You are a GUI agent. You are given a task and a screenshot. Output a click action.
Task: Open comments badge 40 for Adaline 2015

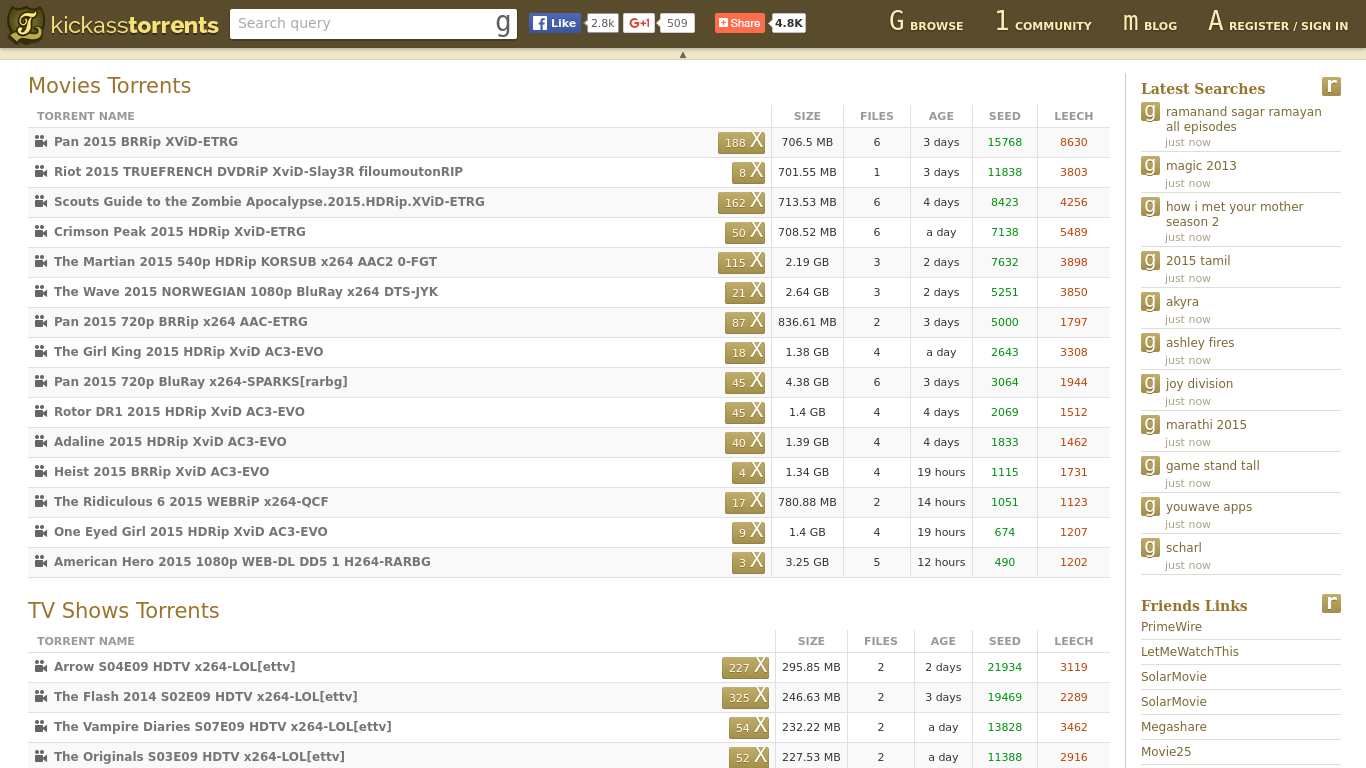[745, 442]
